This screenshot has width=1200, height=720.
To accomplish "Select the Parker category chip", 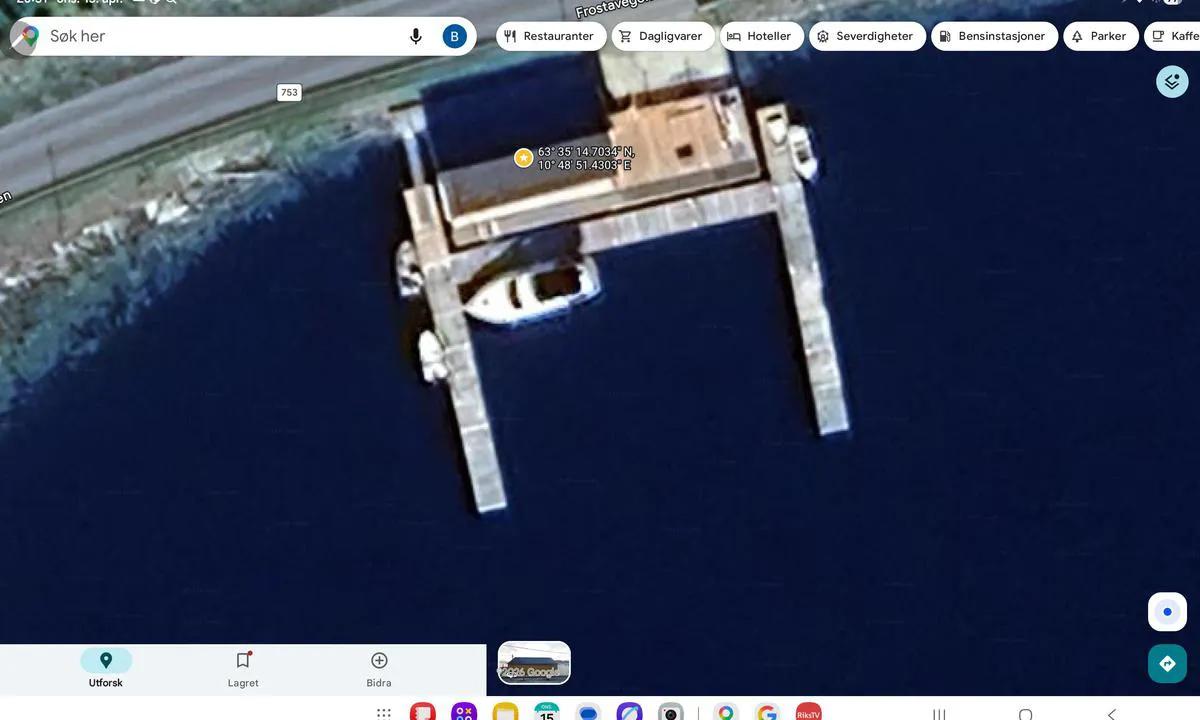I will click(x=1100, y=37).
